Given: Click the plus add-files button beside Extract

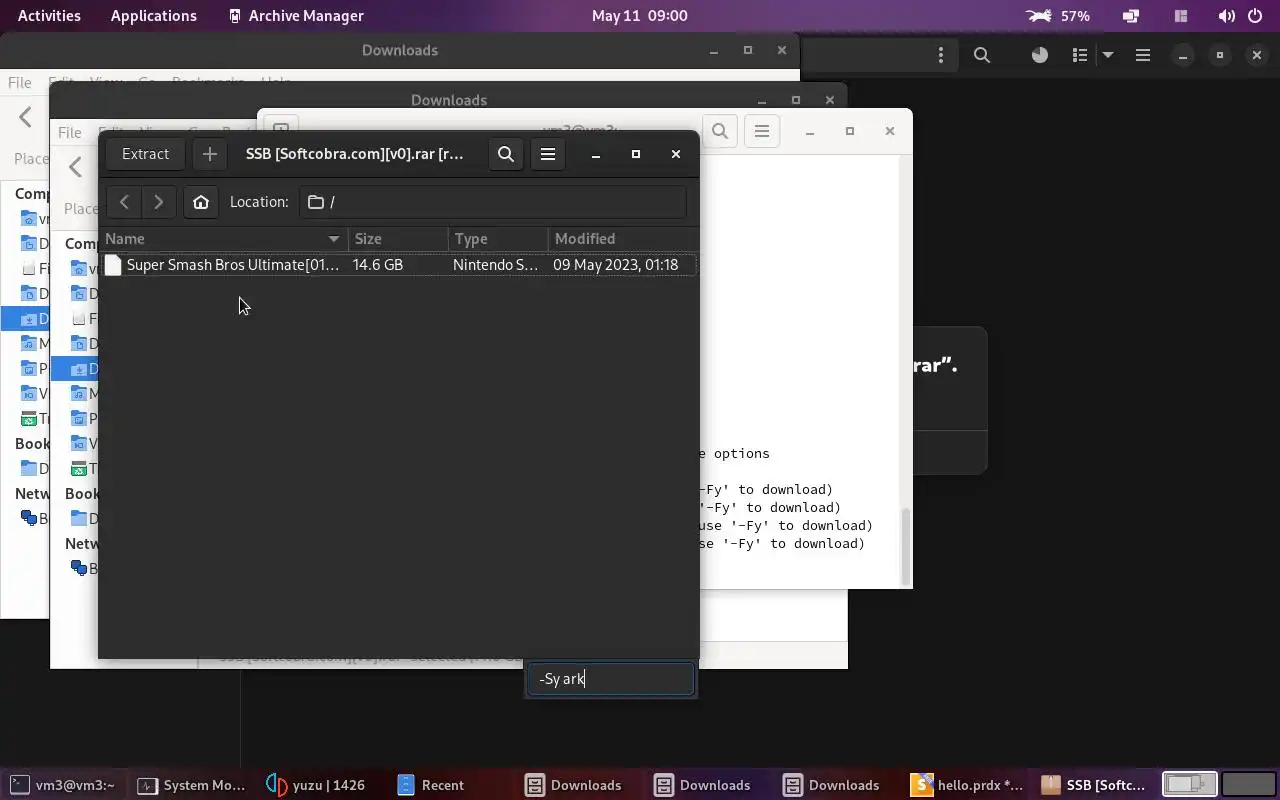Looking at the screenshot, I should pyautogui.click(x=209, y=154).
